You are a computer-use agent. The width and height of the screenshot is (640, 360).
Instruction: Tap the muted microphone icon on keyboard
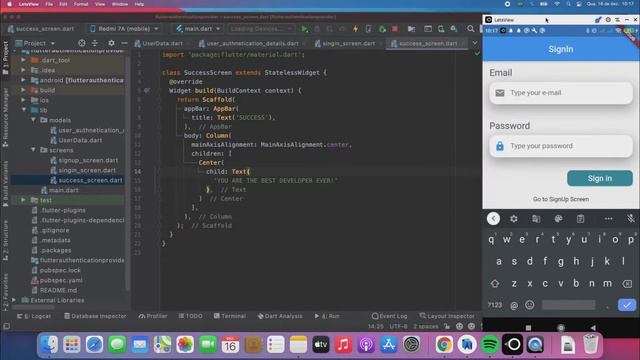(631, 219)
